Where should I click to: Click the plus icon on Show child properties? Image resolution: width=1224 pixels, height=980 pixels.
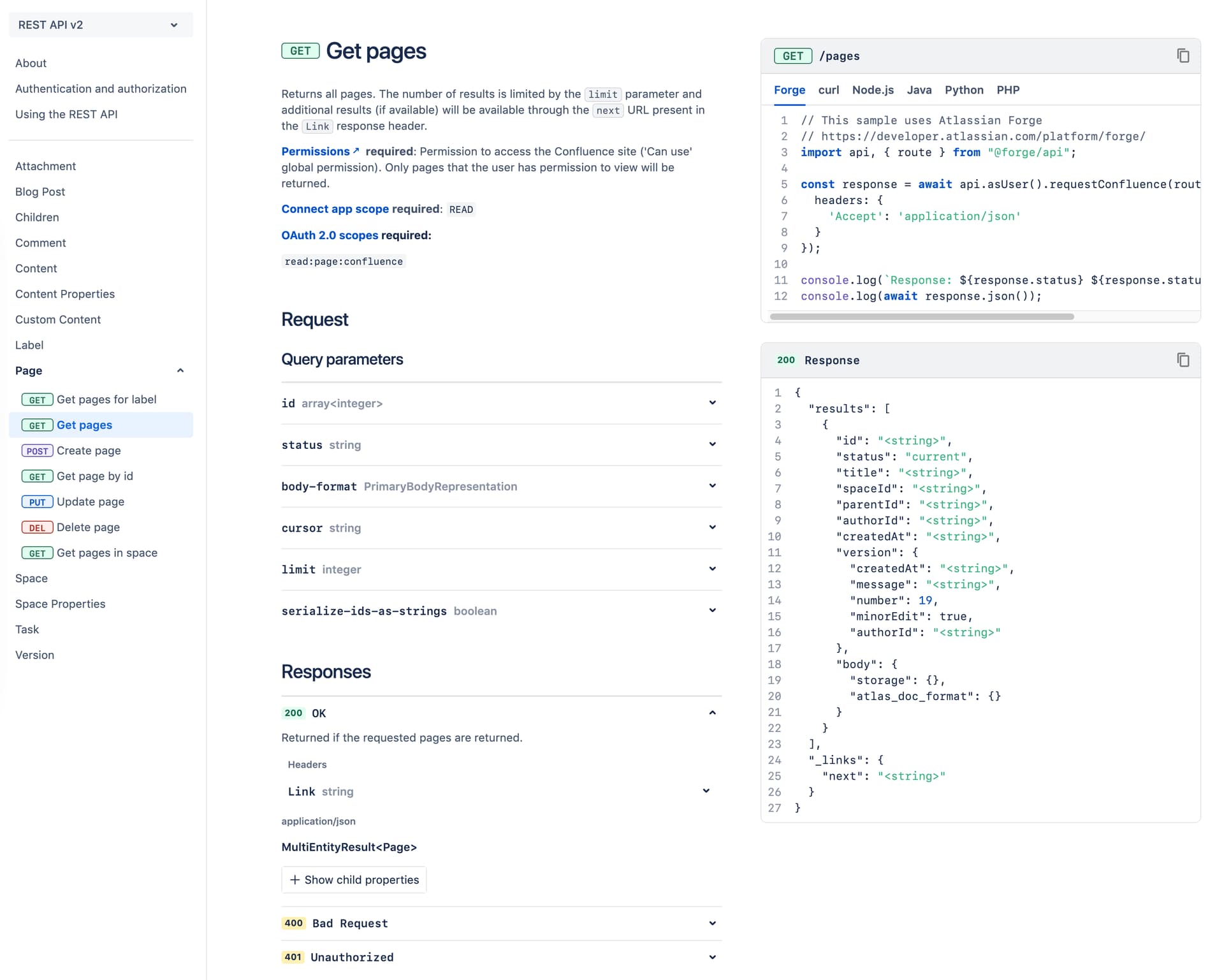(295, 880)
